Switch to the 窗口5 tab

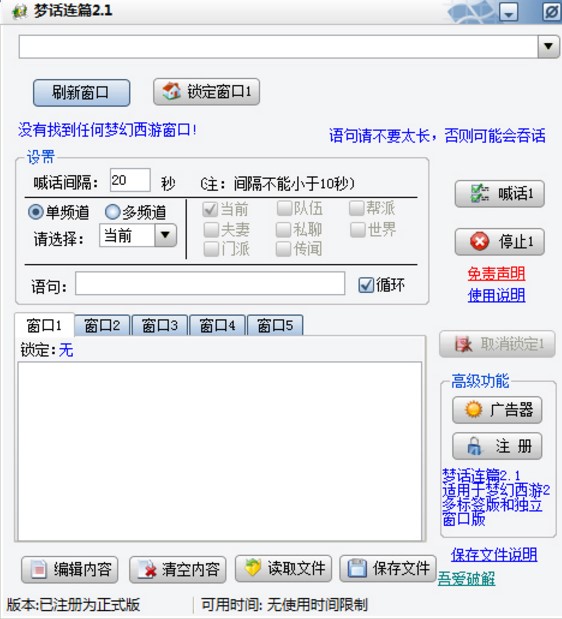coord(275,326)
